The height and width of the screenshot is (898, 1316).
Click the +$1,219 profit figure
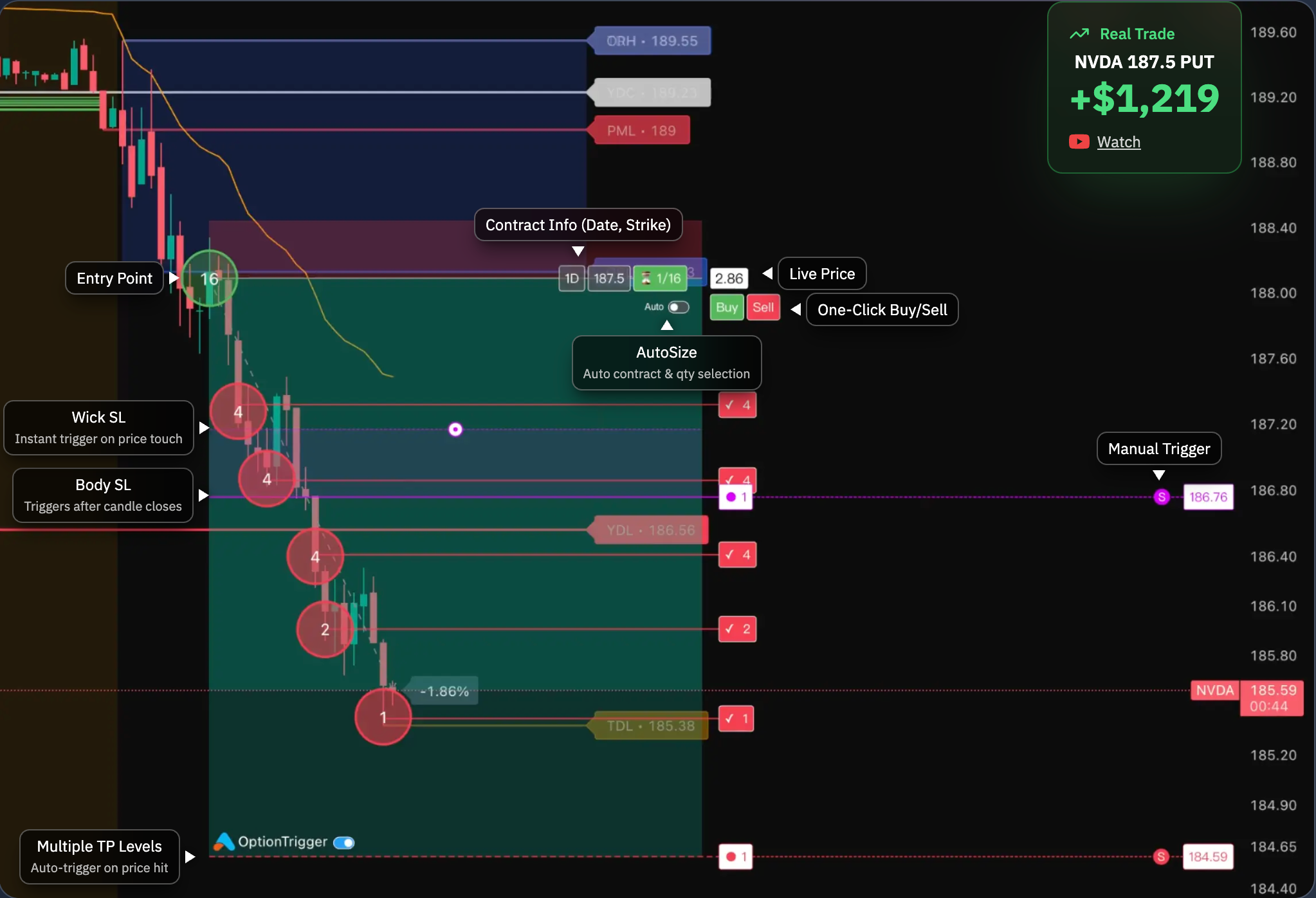point(1144,98)
